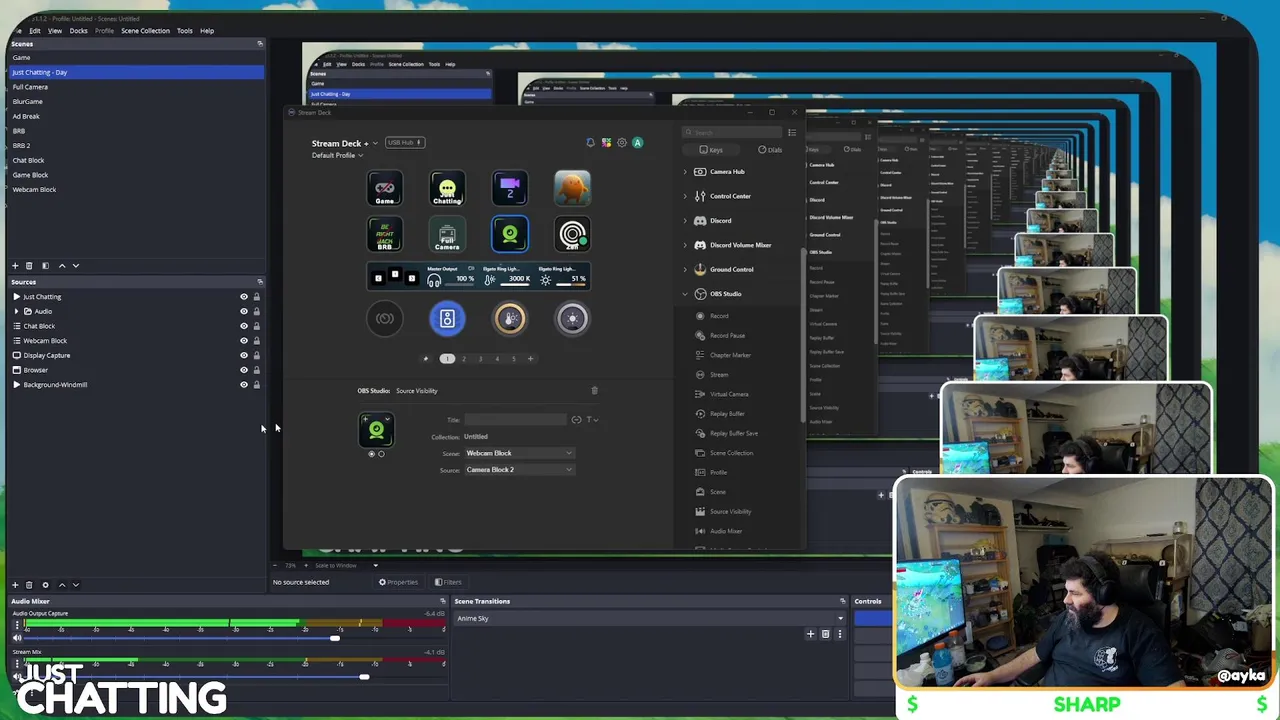
Task: Toggle lock on Browser source
Action: (x=256, y=370)
